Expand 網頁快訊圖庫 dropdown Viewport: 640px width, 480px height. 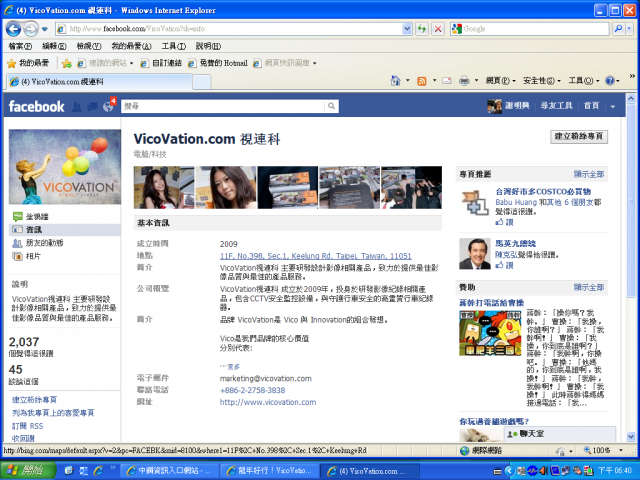(314, 63)
